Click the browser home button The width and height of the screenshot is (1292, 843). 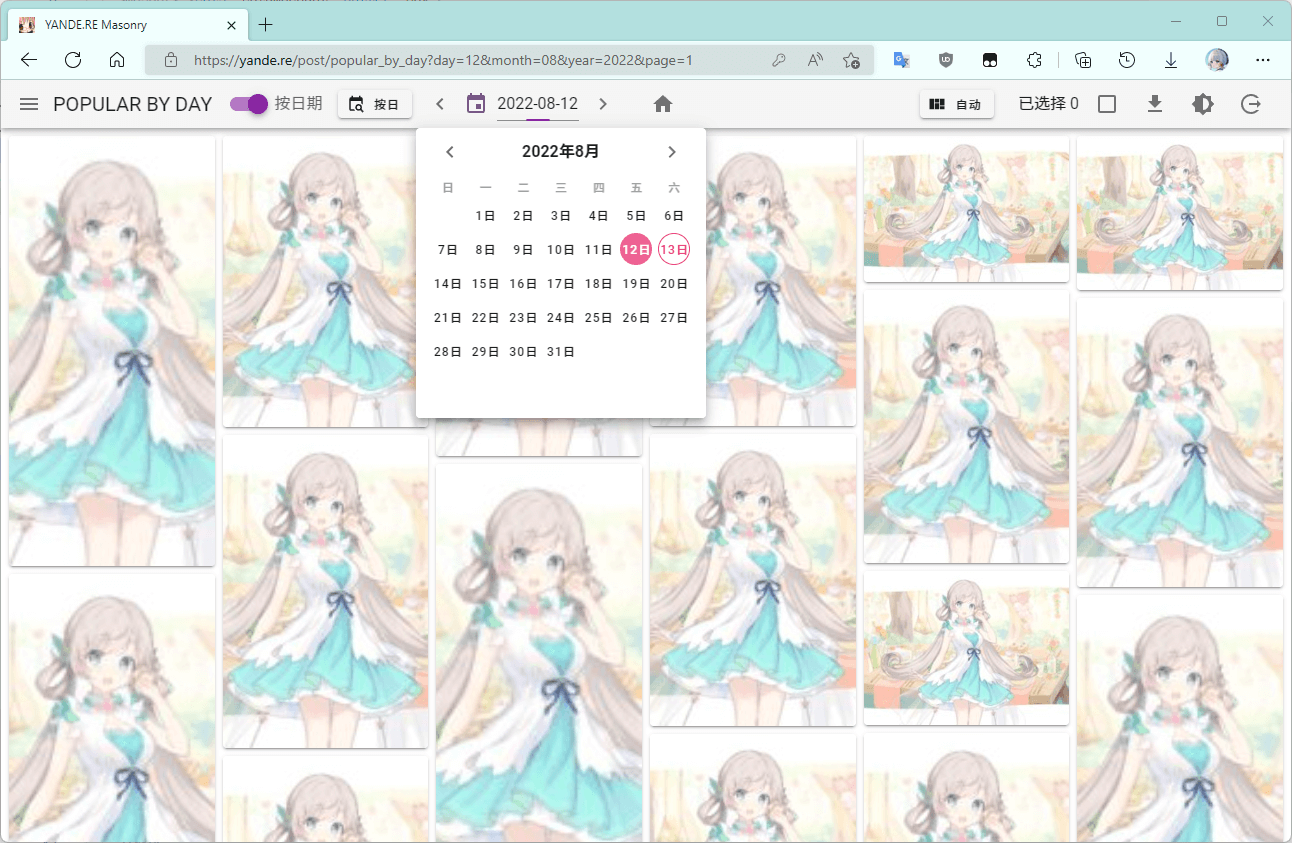[117, 60]
